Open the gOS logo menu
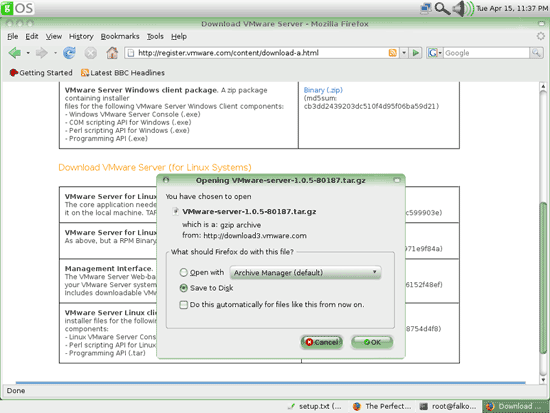The image size is (550, 413). tap(18, 8)
